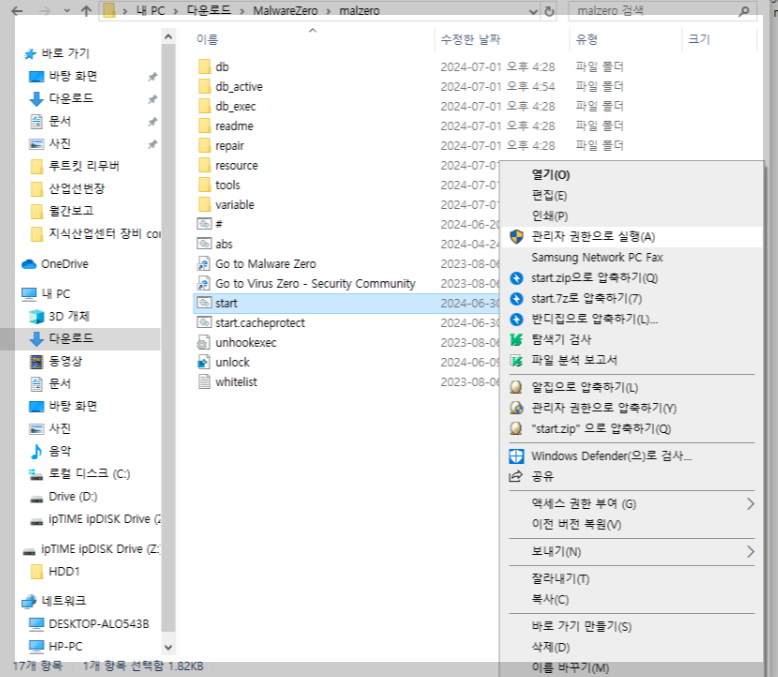The image size is (778, 677).
Task: Select the db_active folder icon
Action: tap(204, 86)
